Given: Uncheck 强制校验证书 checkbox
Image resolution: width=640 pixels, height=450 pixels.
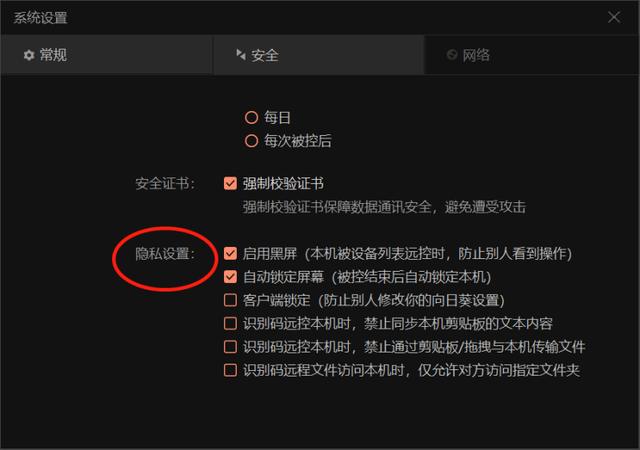Looking at the screenshot, I should pyautogui.click(x=230, y=183).
